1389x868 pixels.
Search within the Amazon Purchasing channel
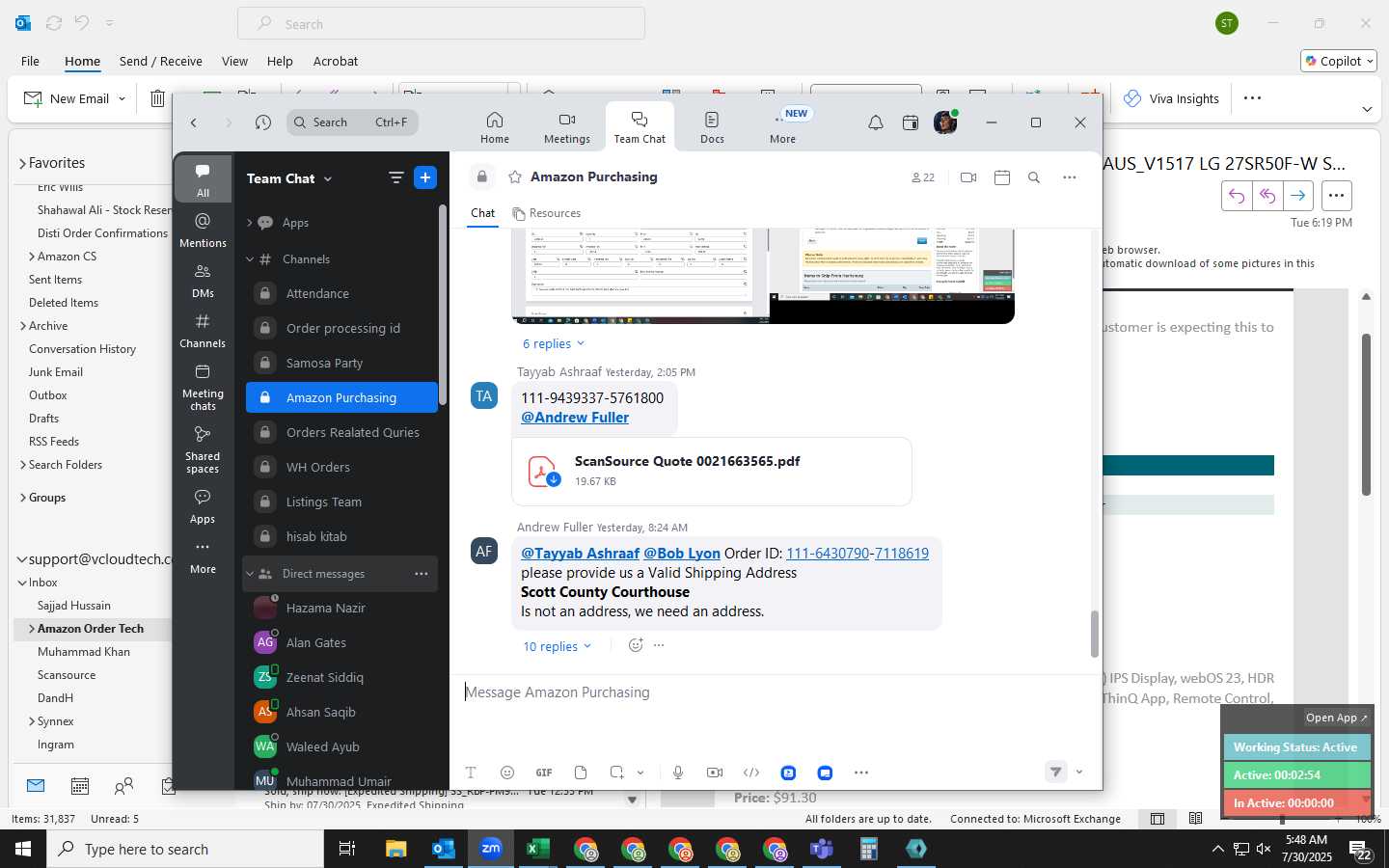coord(1034,177)
